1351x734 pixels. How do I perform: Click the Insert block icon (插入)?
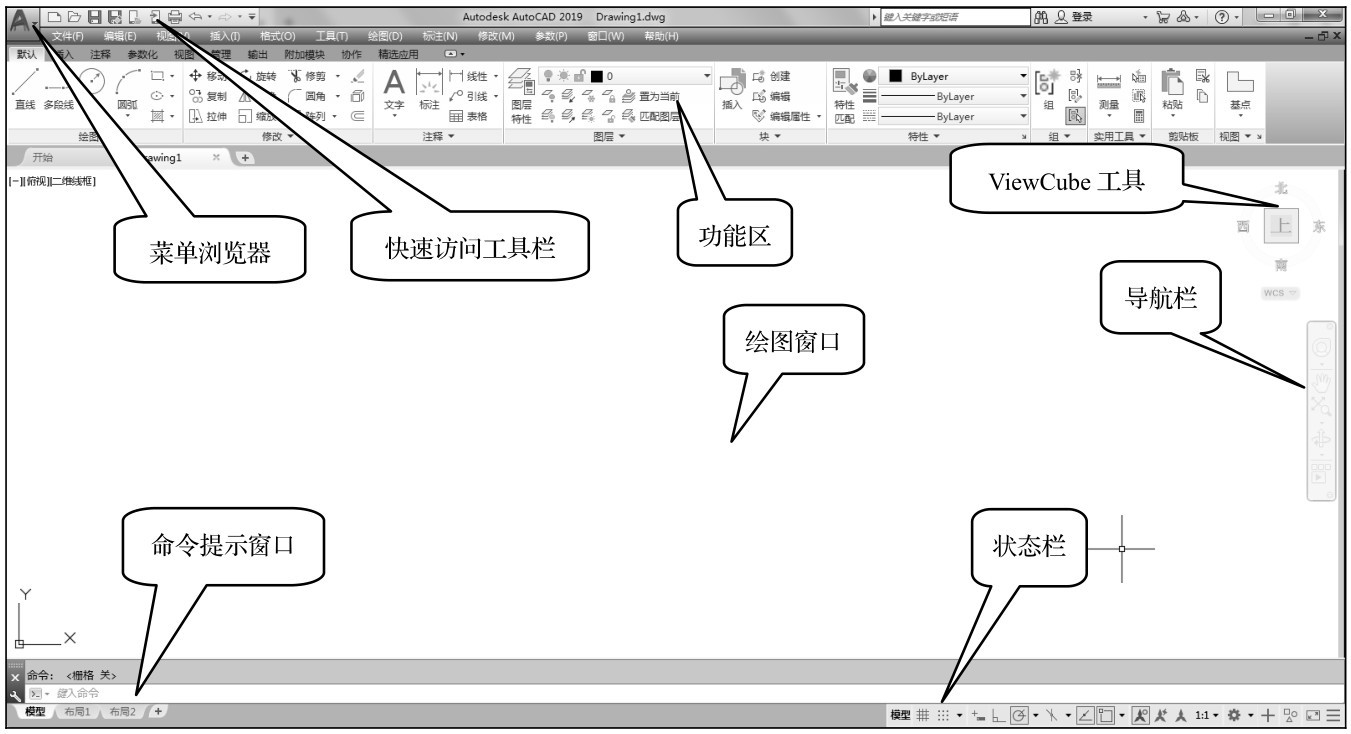[732, 91]
